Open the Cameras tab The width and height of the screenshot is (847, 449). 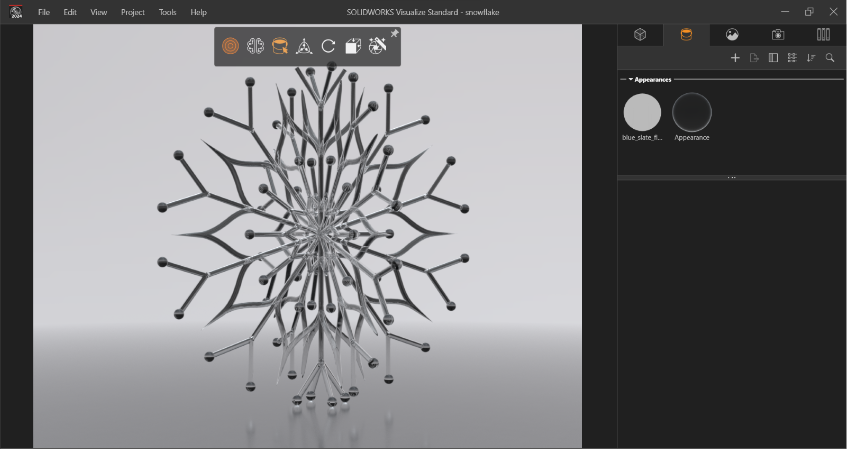tap(778, 34)
